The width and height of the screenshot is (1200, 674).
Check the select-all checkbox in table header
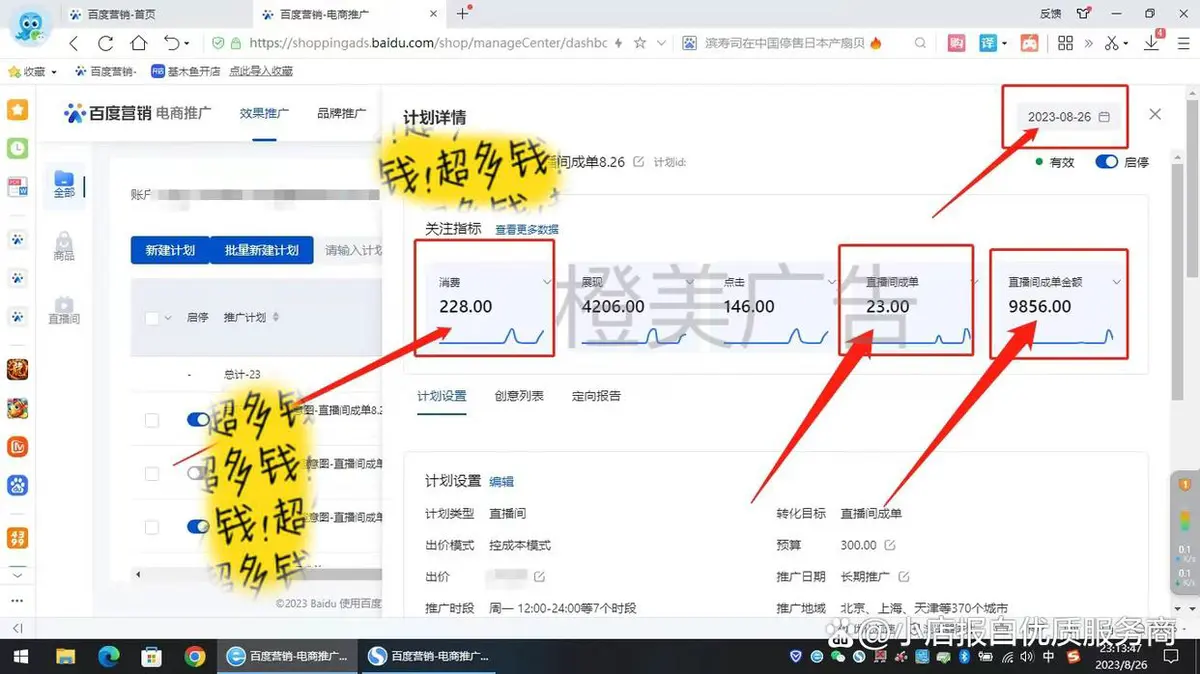(x=152, y=318)
